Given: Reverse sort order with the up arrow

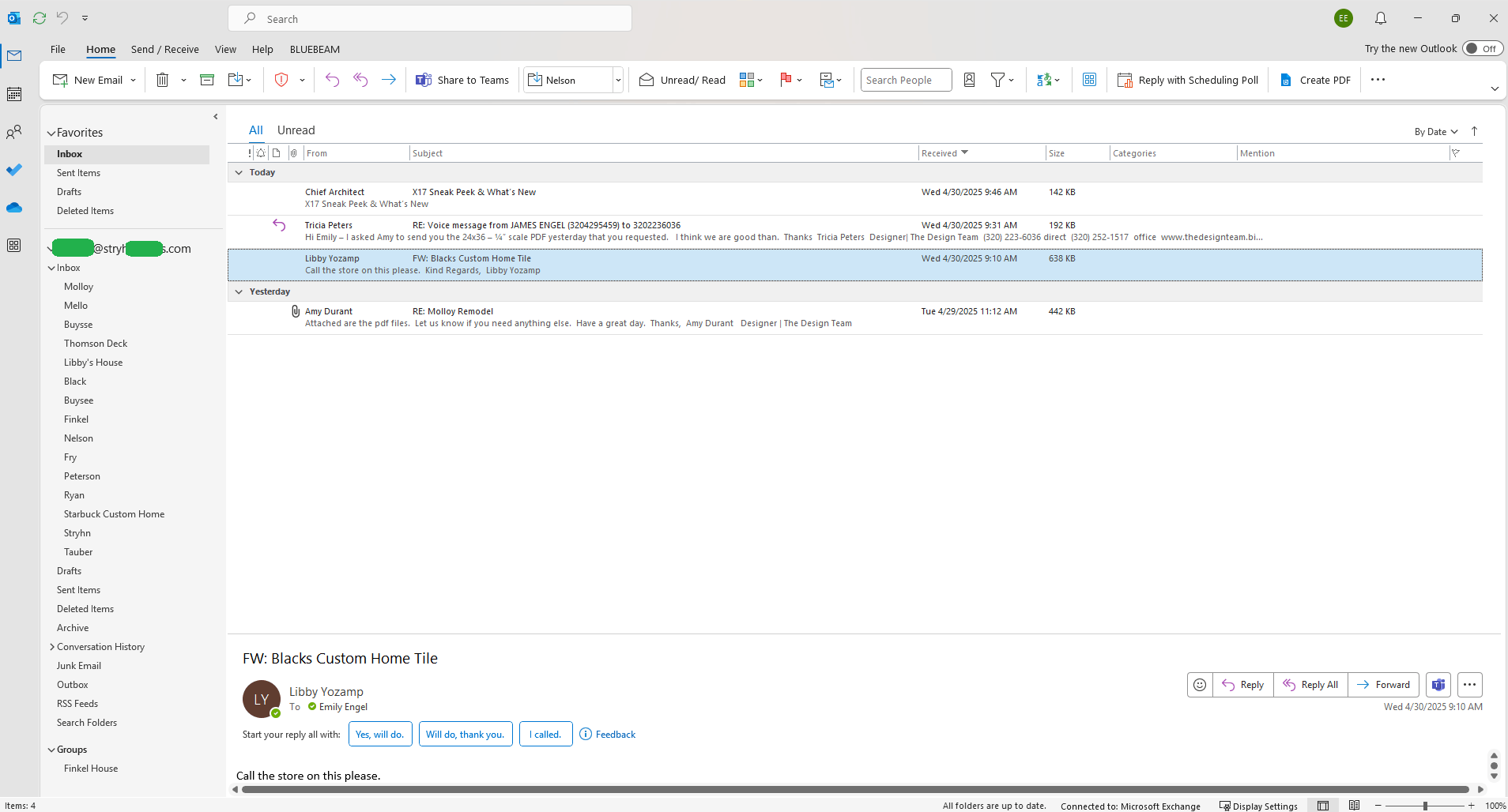Looking at the screenshot, I should pos(1474,132).
